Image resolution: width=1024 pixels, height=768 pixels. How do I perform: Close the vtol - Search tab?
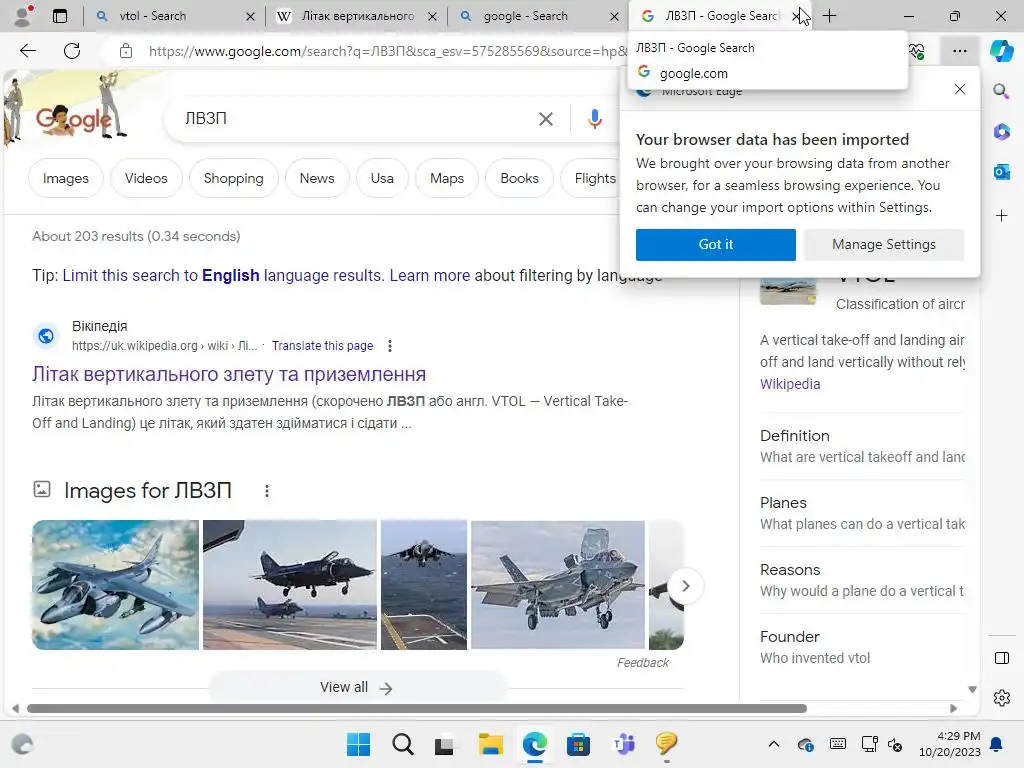[250, 16]
